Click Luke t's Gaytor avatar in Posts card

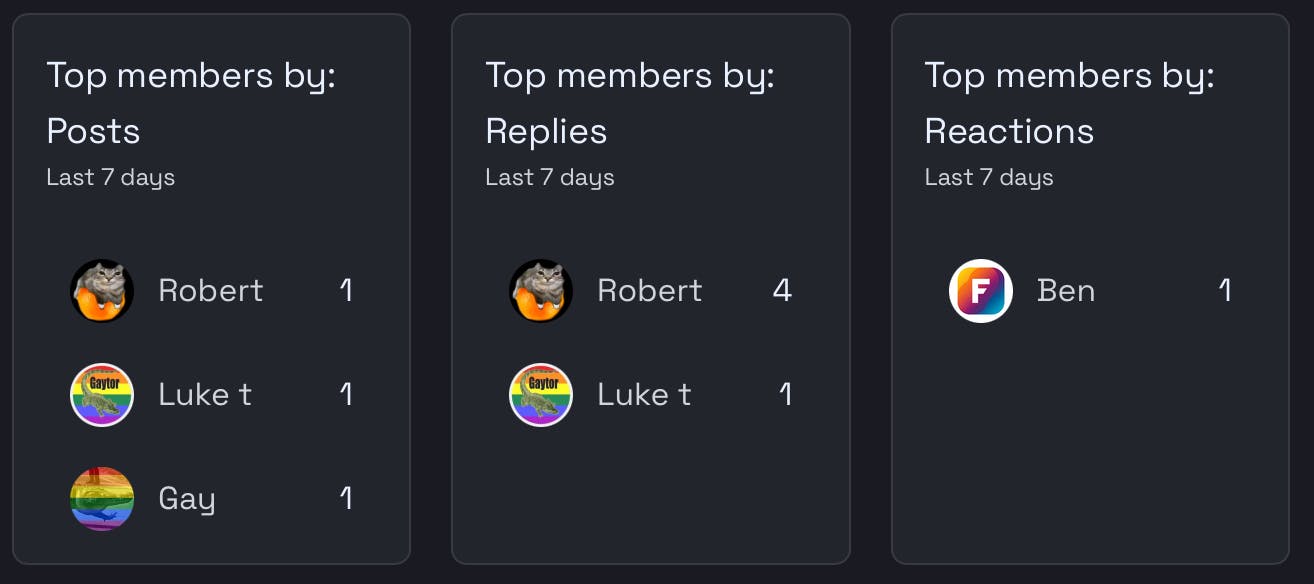coord(102,395)
